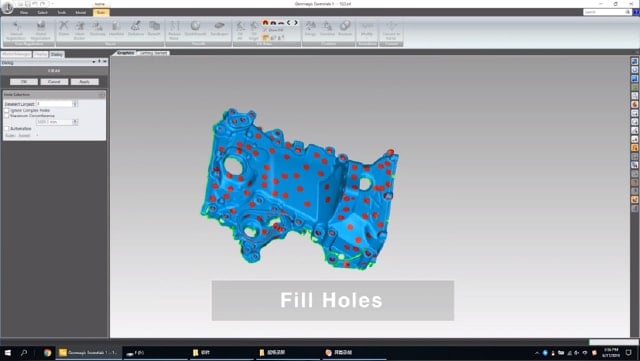Select the Manual Registration tool

pyautogui.click(x=16, y=31)
